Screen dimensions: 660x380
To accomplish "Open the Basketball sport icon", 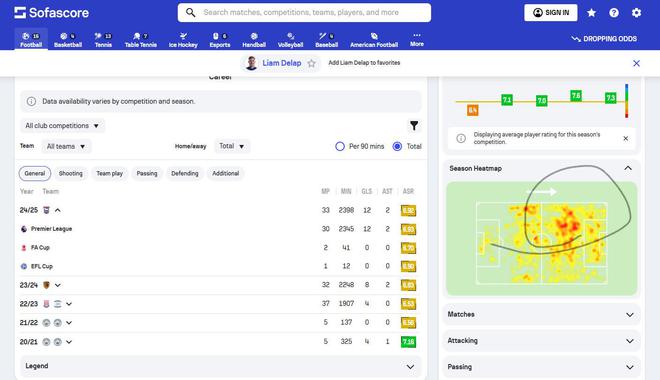I will click(68, 40).
